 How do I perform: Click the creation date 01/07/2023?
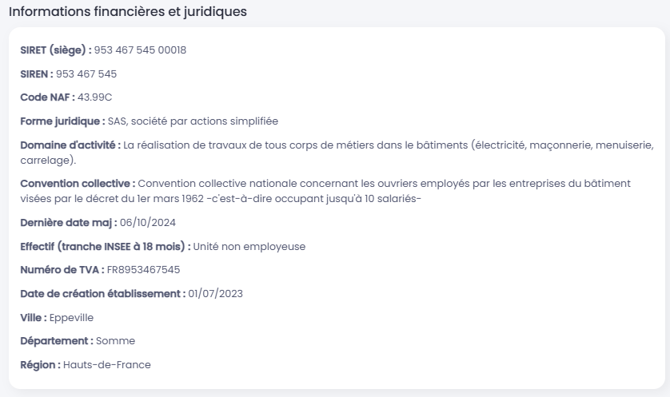tap(215, 294)
